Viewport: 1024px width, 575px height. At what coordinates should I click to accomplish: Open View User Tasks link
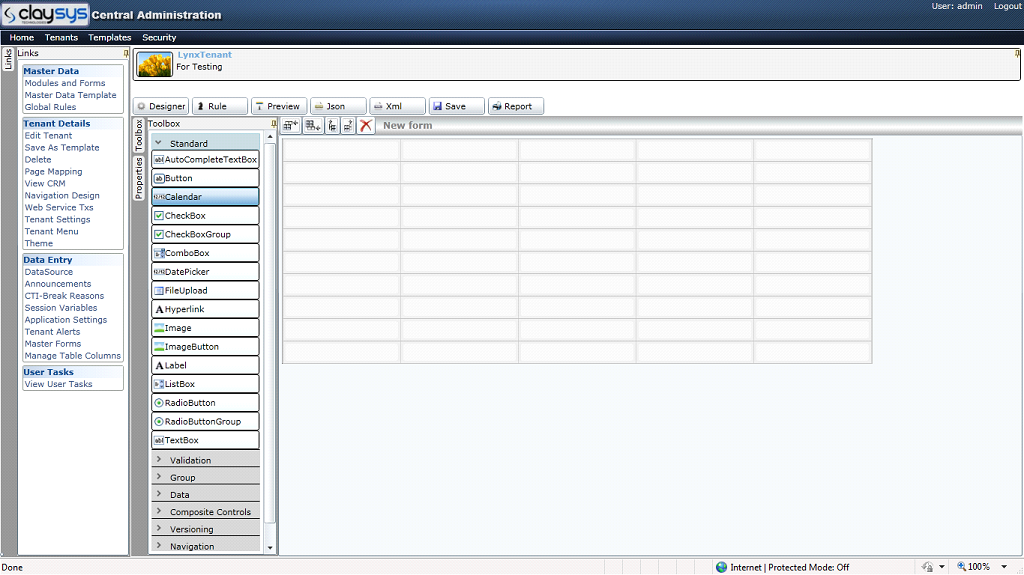click(x=58, y=384)
